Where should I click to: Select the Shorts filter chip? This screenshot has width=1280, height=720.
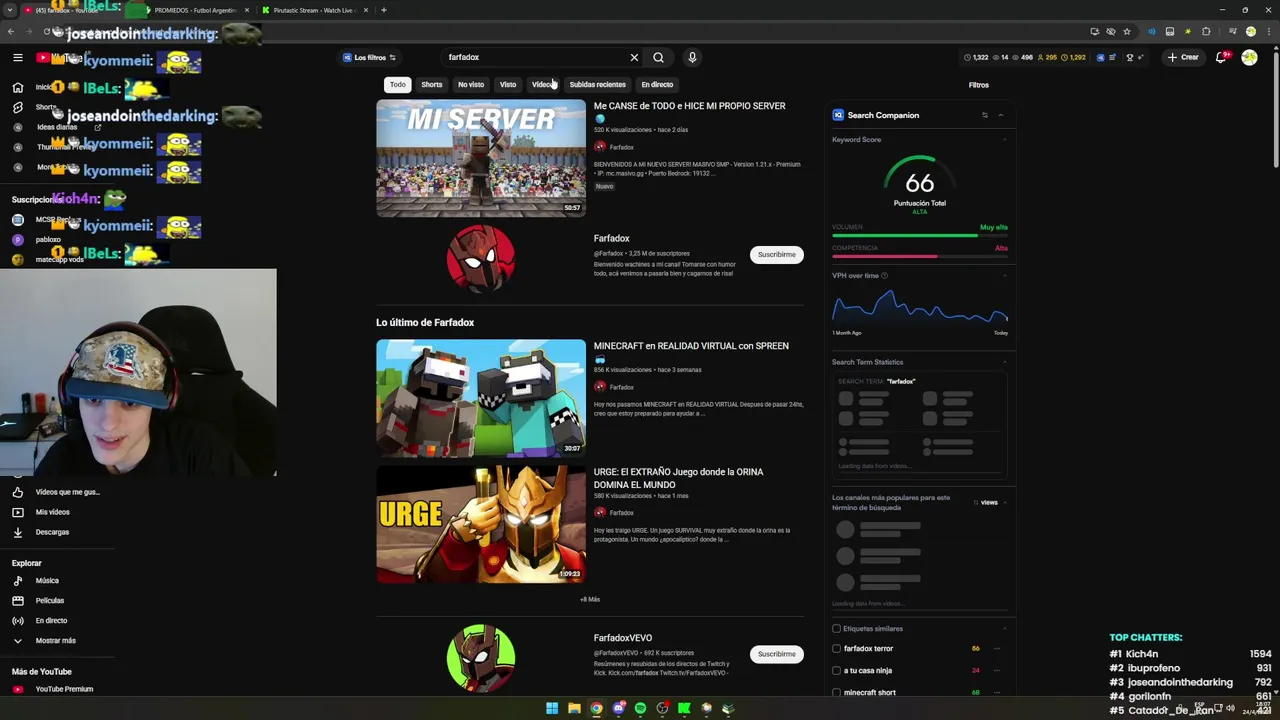pos(432,85)
